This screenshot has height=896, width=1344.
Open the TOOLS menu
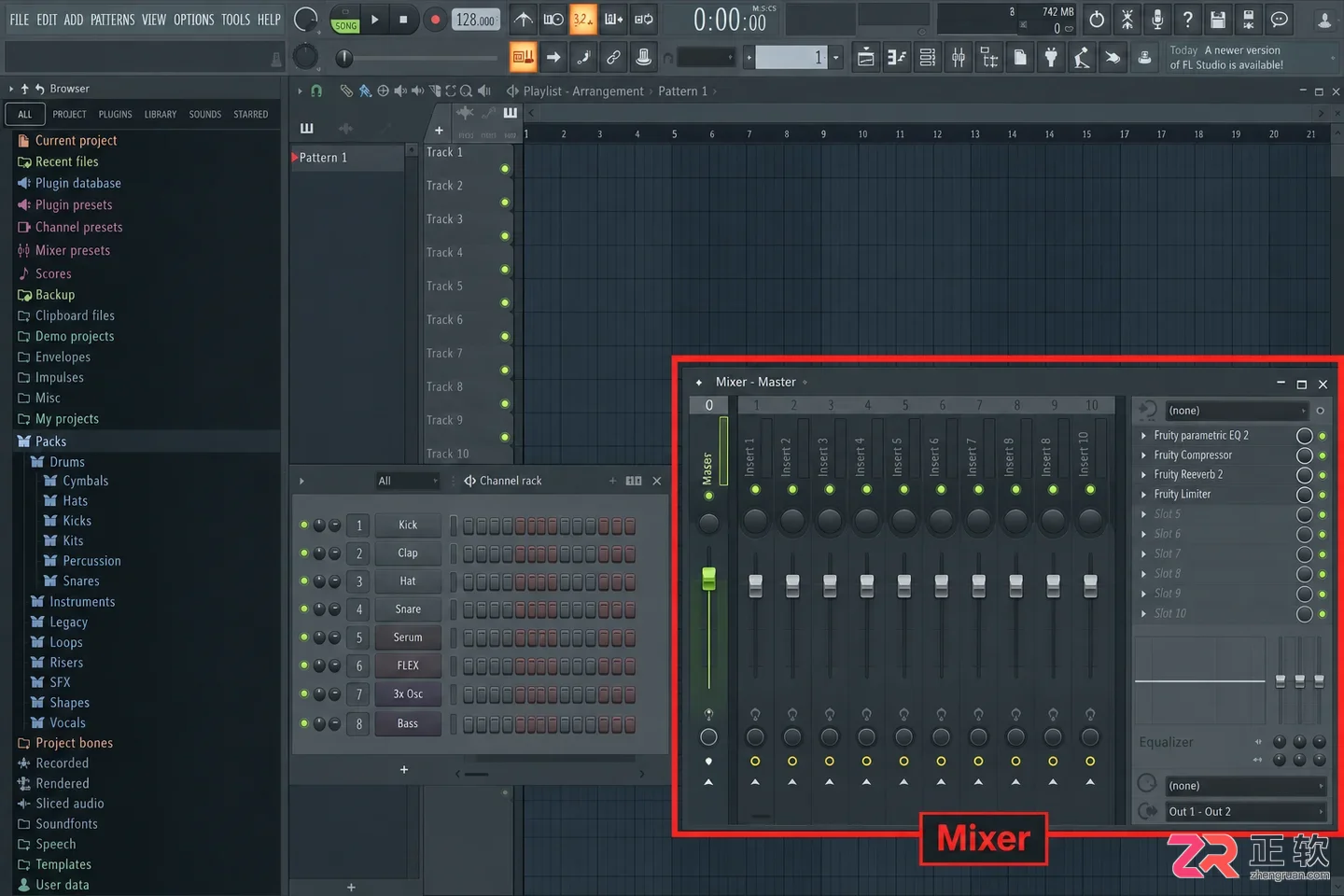235,20
